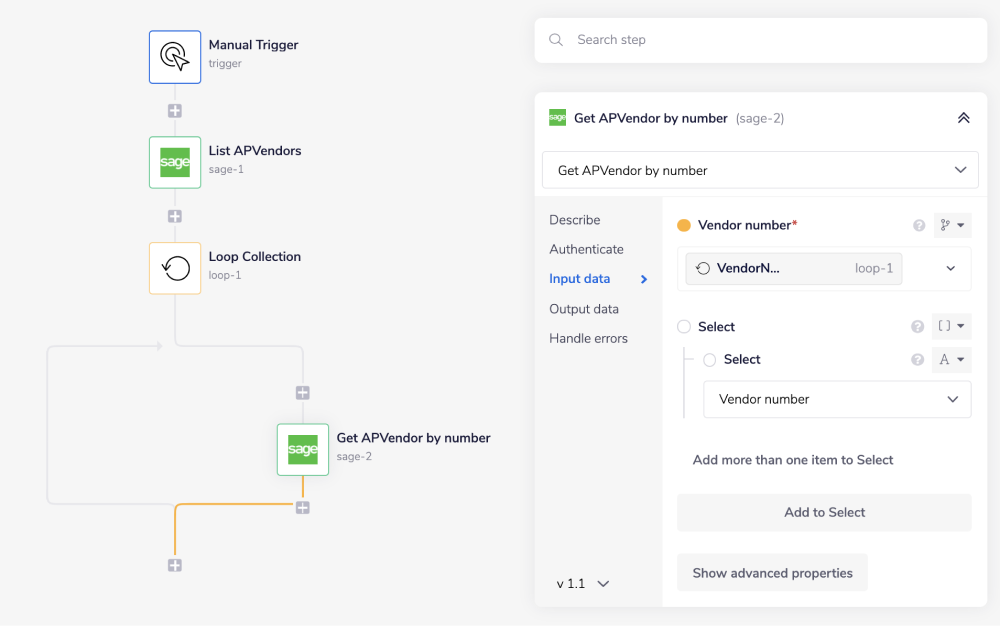Click help icon next to Vendor number

pyautogui.click(x=919, y=226)
